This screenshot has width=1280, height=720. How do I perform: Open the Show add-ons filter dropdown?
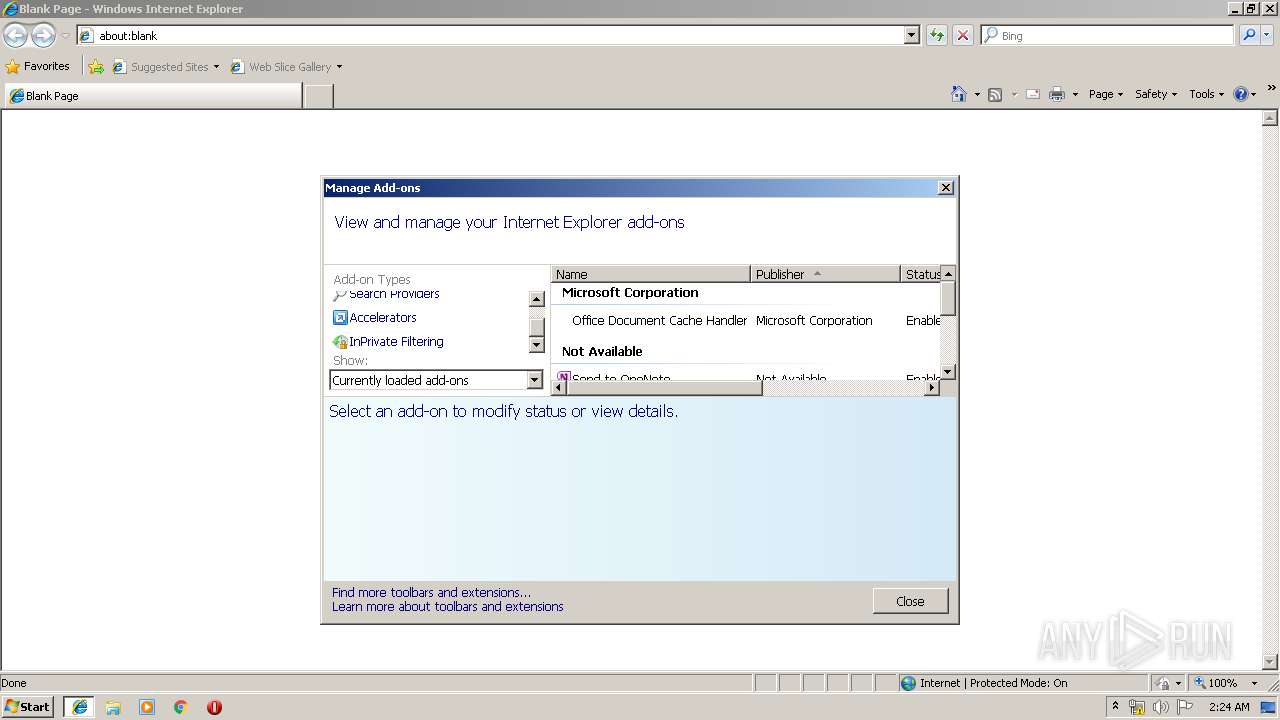pos(534,380)
